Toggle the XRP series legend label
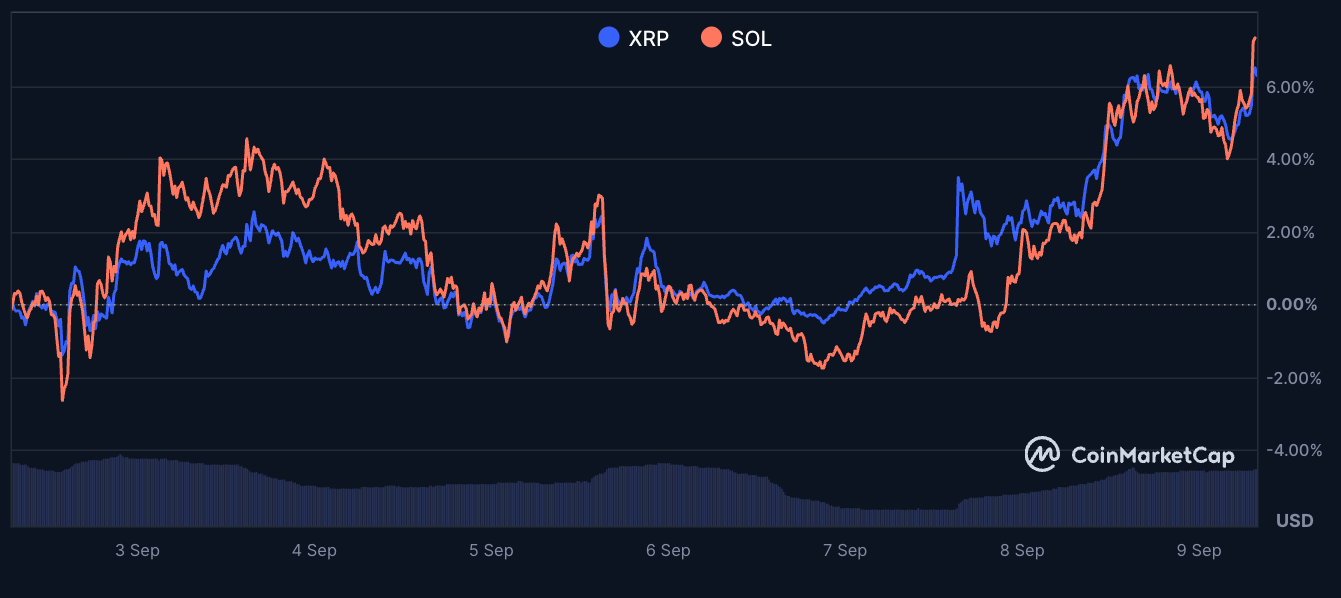 click(648, 39)
